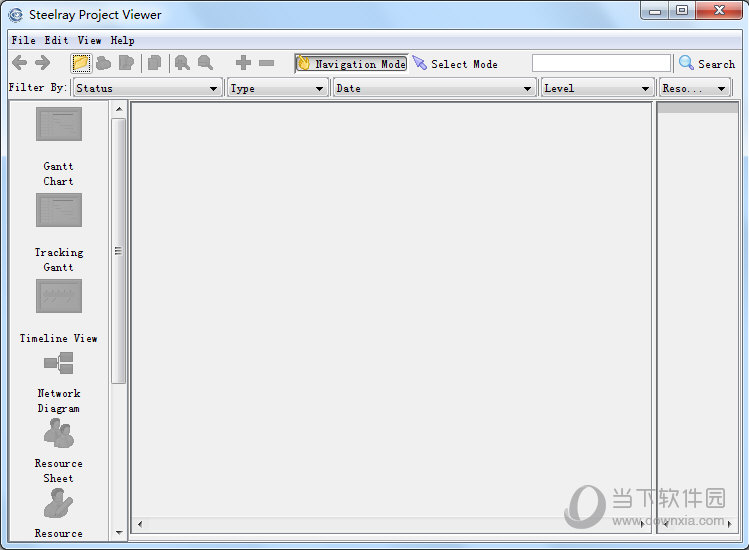This screenshot has width=749, height=550.
Task: Click the zoom out magnifier icon
Action: tap(205, 63)
